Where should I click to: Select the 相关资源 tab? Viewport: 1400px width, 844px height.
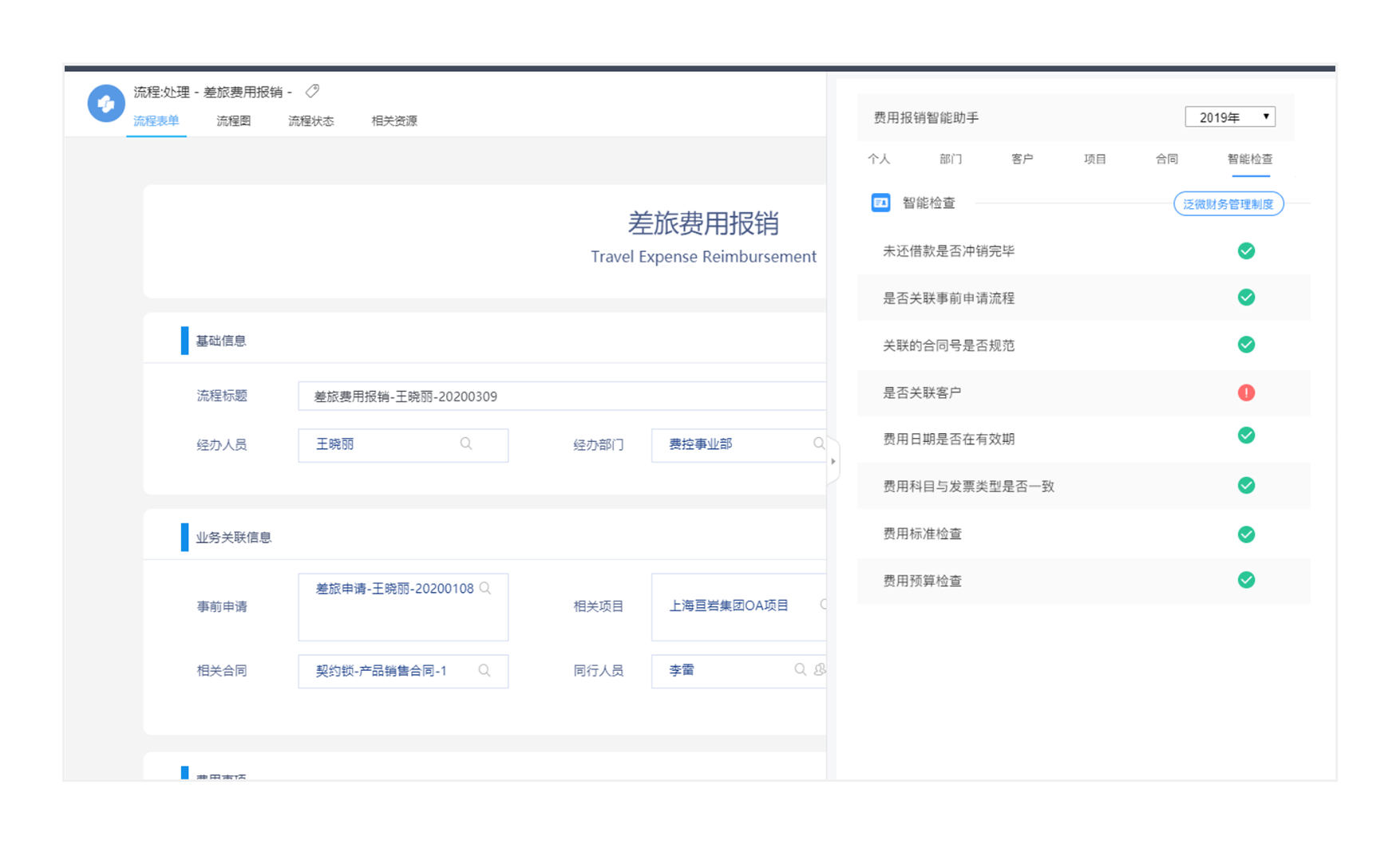394,121
